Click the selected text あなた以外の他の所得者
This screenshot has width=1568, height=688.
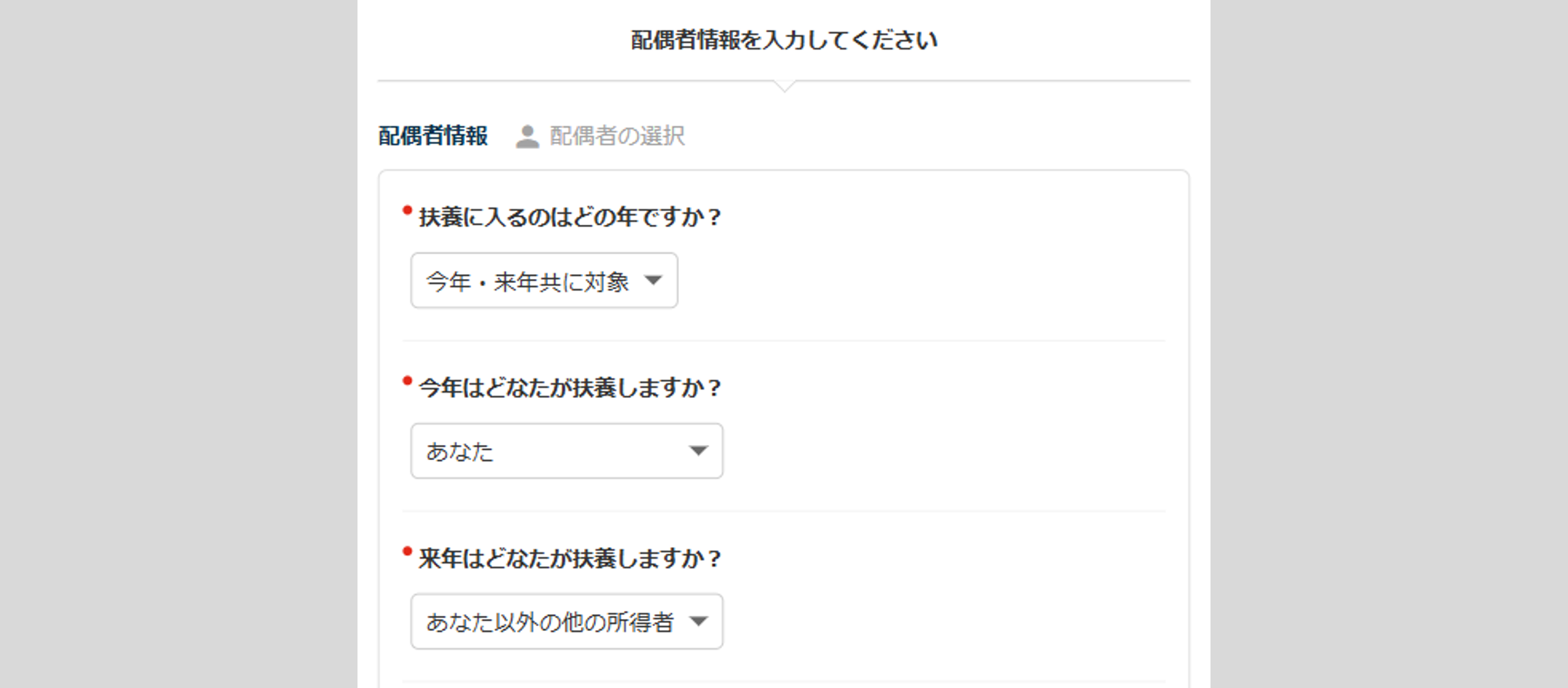550,623
